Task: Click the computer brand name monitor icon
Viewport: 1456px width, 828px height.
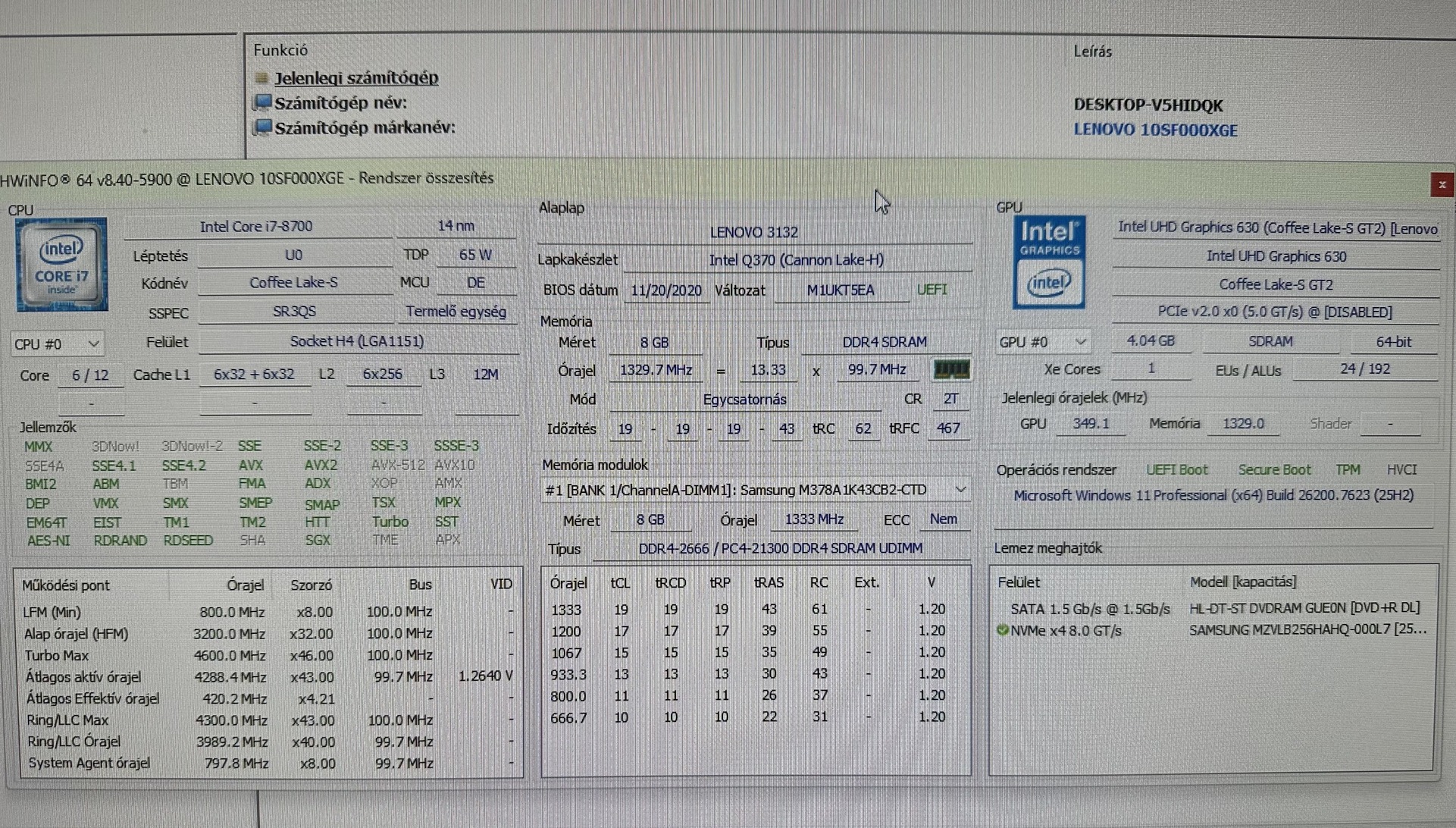Action: [262, 127]
